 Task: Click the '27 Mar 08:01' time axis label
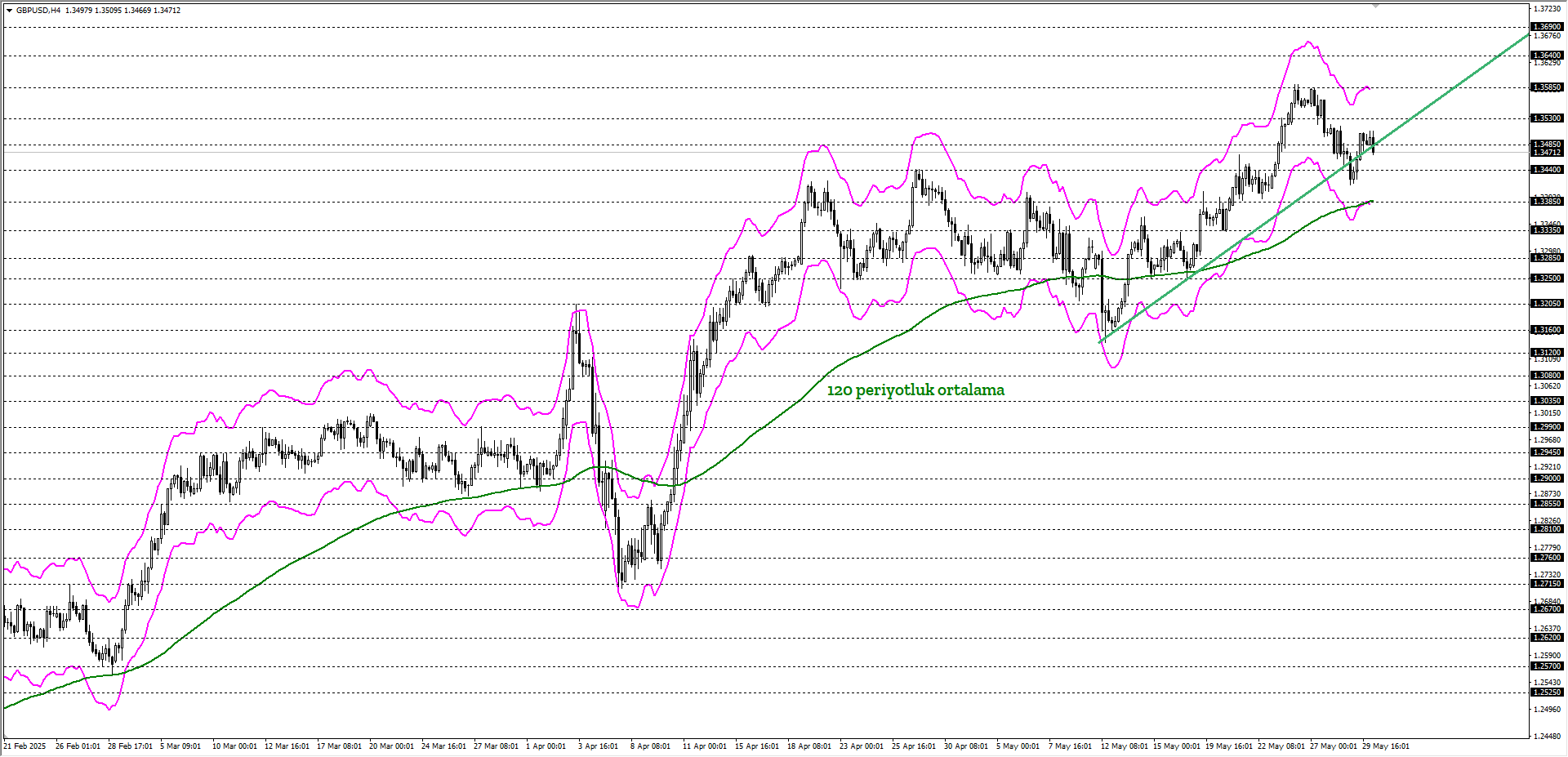(x=496, y=746)
